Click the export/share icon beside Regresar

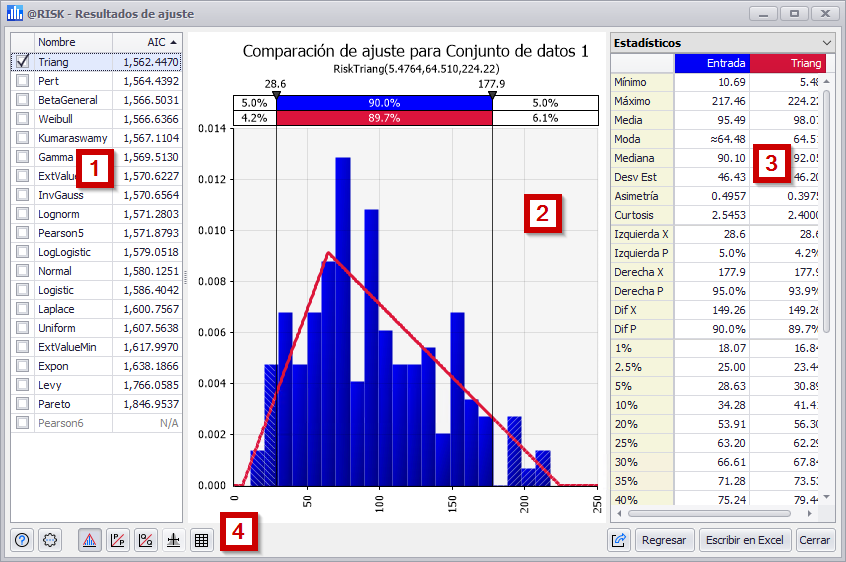619,540
